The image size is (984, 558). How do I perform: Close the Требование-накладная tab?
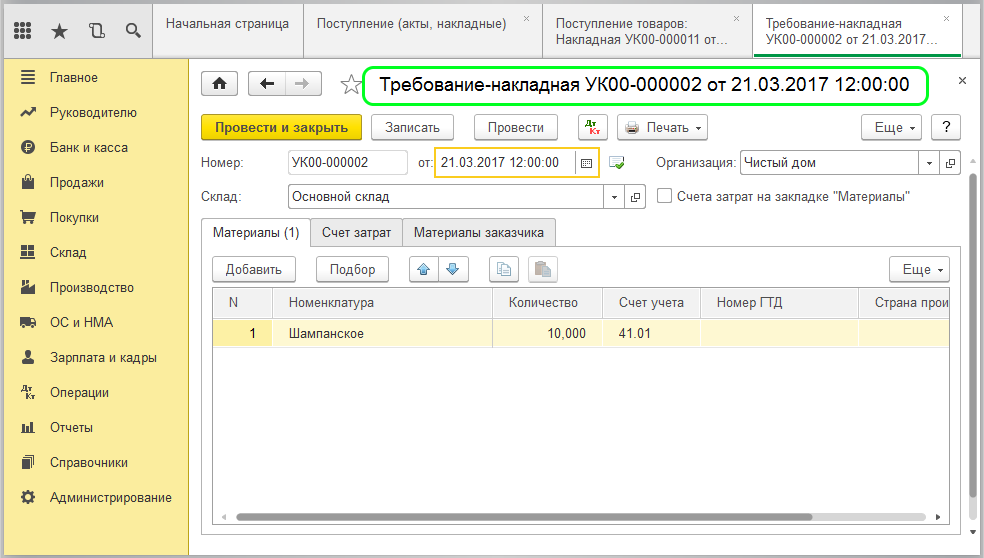pos(946,19)
